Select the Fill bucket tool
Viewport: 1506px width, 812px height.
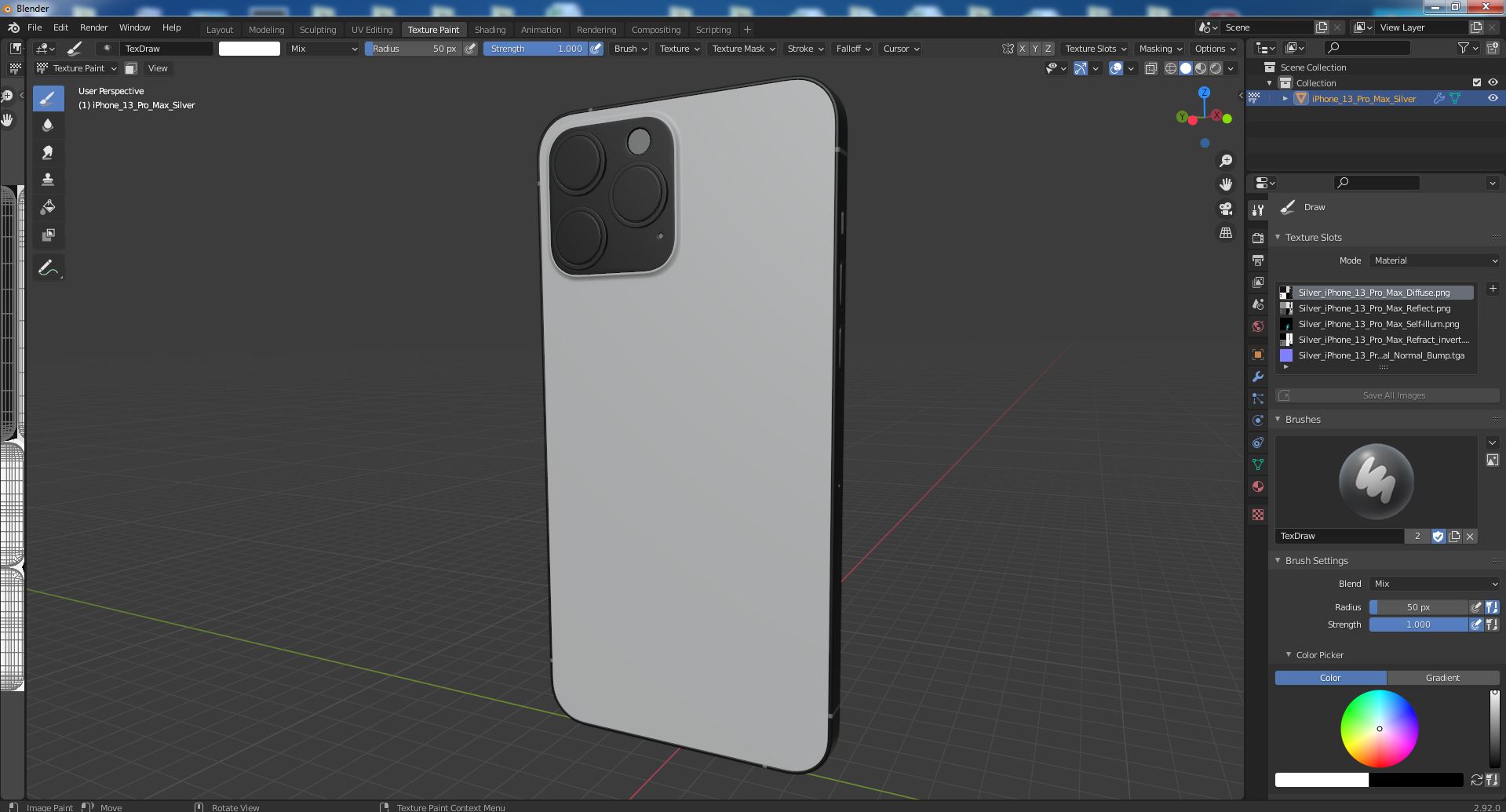click(x=48, y=208)
